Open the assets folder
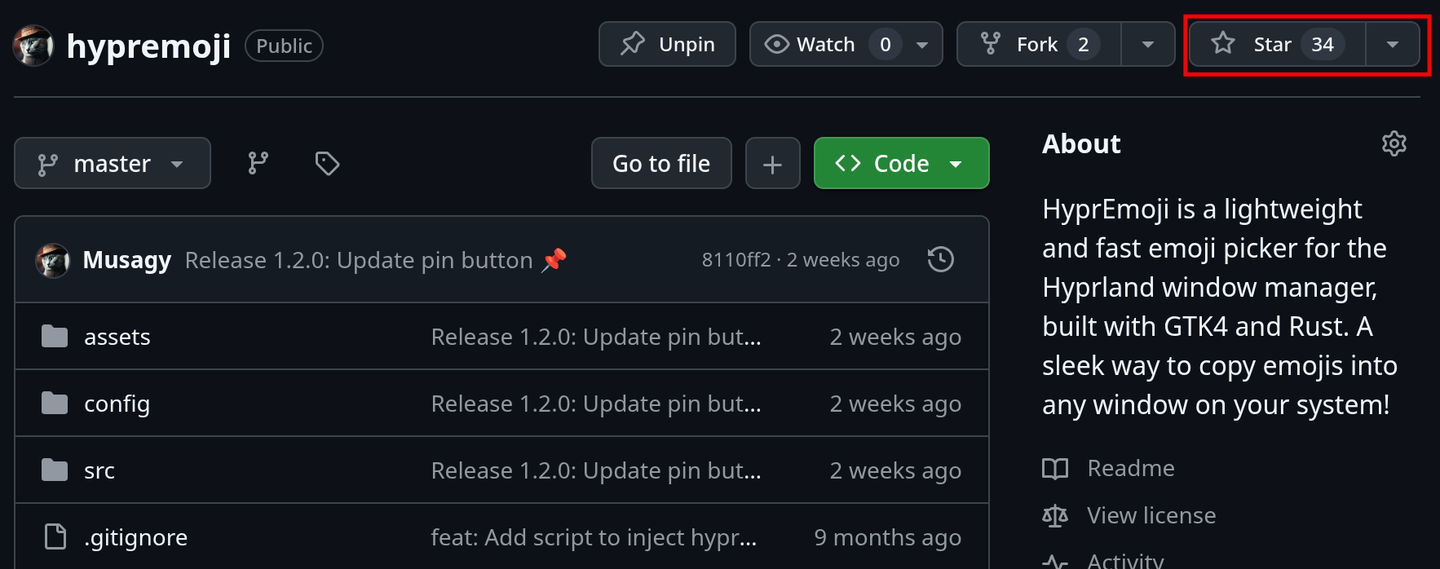The height and width of the screenshot is (569, 1440). pyautogui.click(x=117, y=337)
